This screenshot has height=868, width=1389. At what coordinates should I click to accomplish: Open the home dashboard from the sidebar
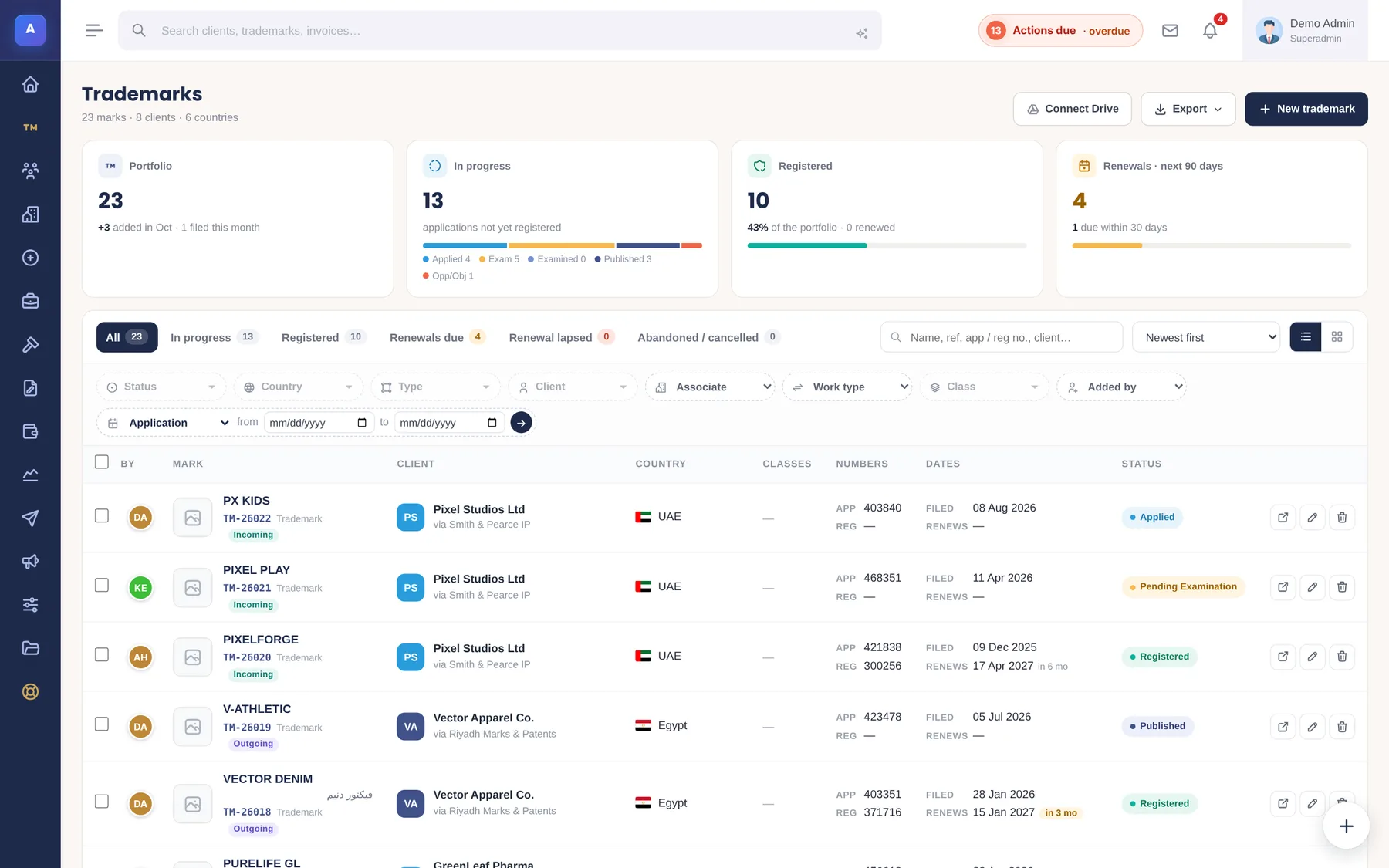pos(30,84)
